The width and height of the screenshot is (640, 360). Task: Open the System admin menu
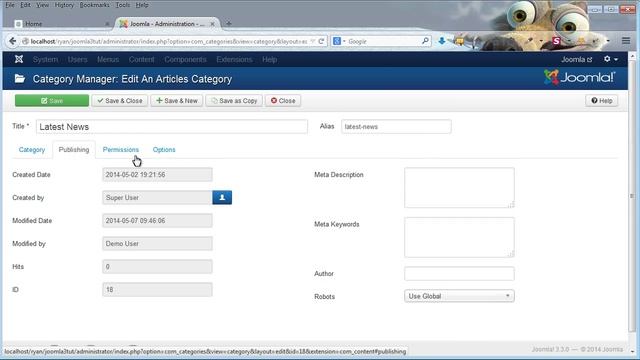(45, 60)
